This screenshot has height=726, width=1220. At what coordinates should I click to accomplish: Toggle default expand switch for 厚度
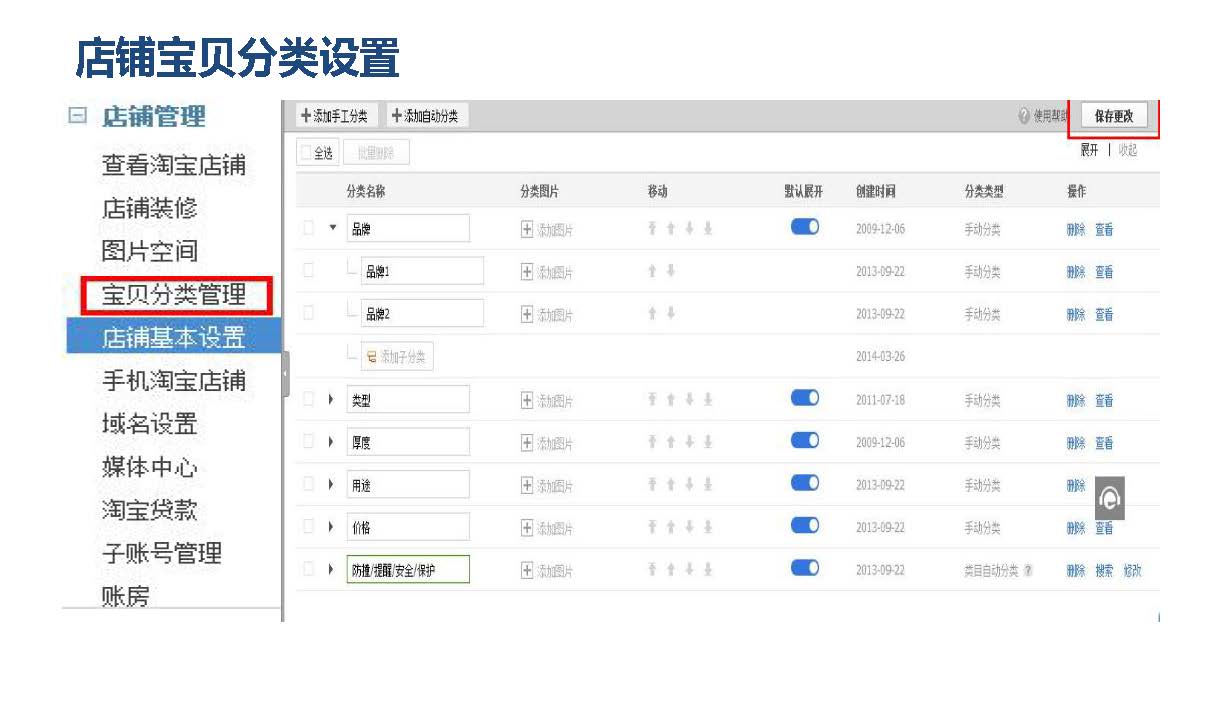click(x=805, y=440)
